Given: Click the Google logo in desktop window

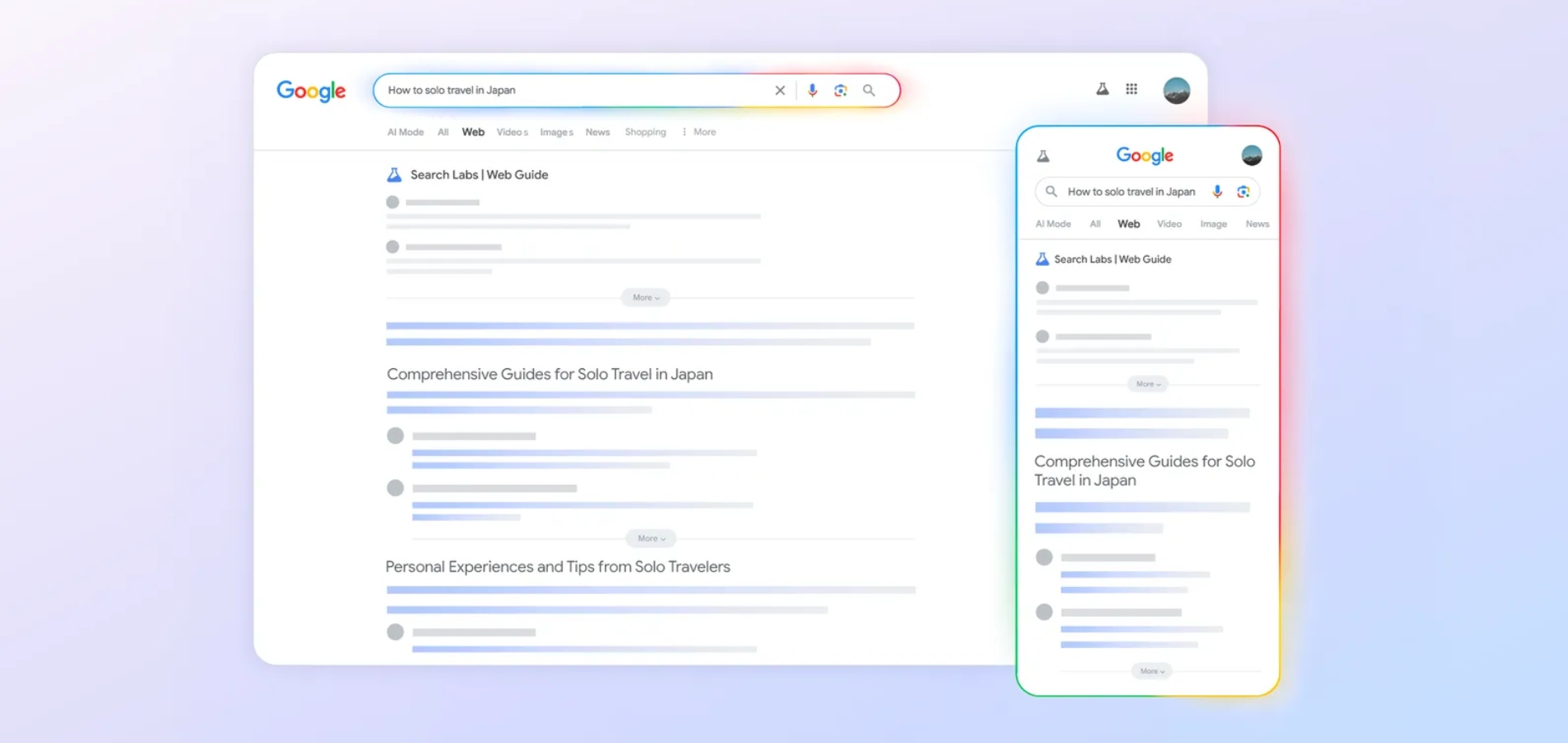Looking at the screenshot, I should (x=311, y=91).
